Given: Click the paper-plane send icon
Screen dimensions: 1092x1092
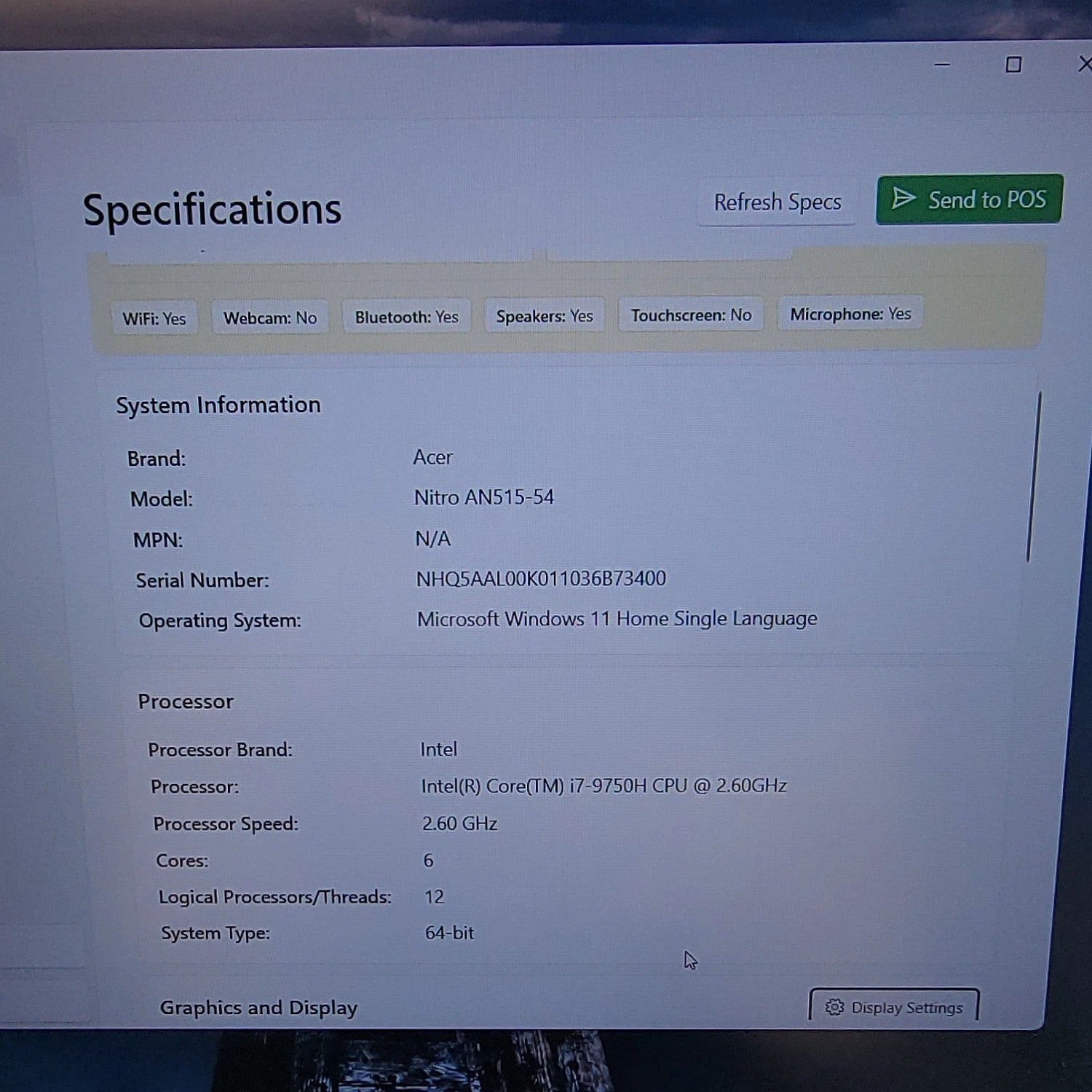Looking at the screenshot, I should pyautogui.click(x=903, y=198).
